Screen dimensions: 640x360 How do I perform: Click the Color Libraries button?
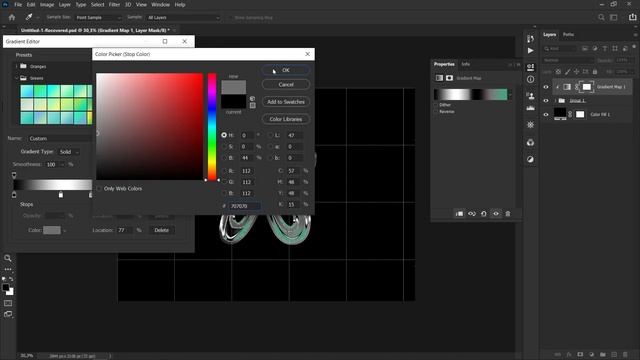286,119
